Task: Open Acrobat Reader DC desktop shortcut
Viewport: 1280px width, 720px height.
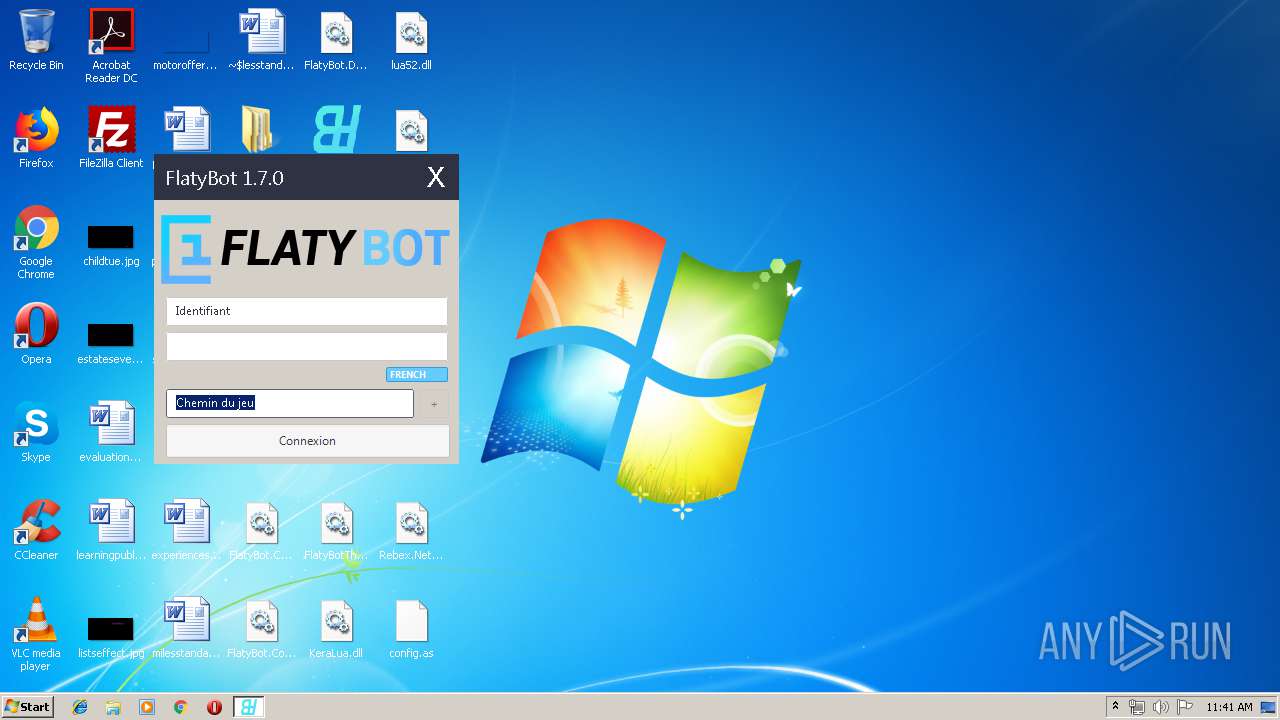Action: (x=111, y=46)
